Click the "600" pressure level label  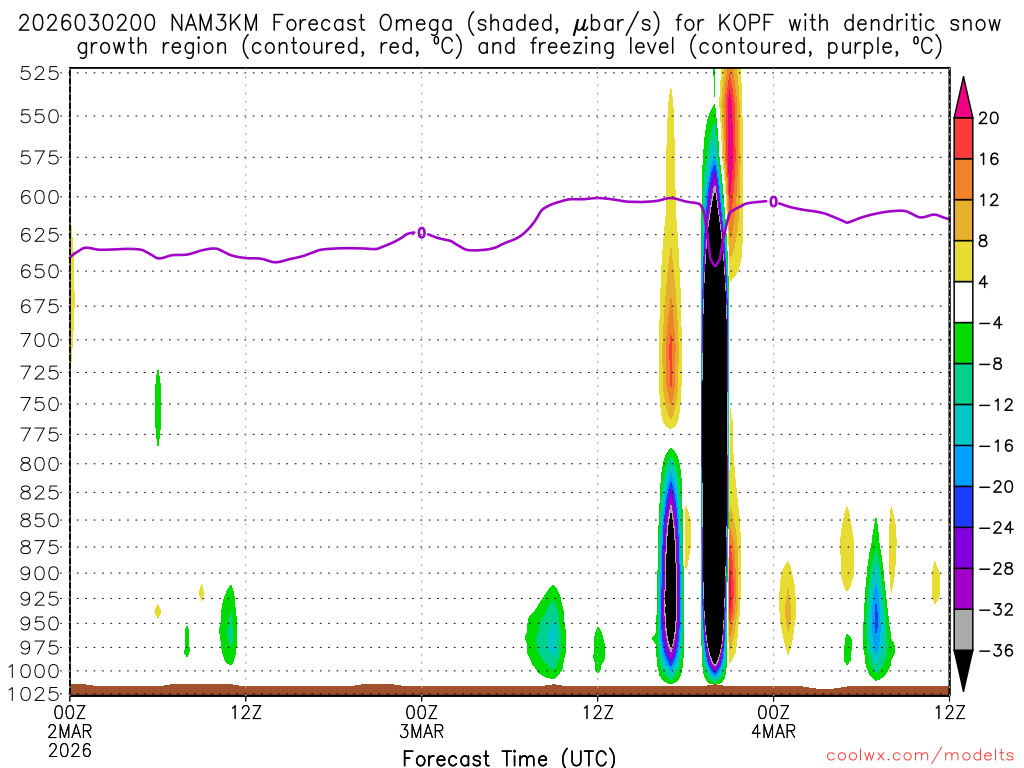[40, 197]
